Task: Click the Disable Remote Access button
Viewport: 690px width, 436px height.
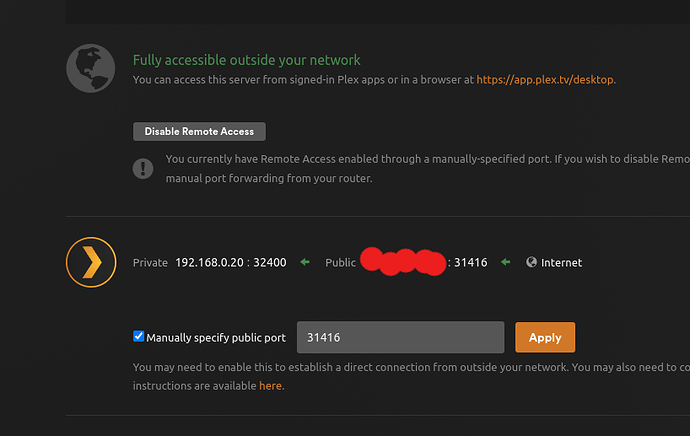Action: click(199, 131)
